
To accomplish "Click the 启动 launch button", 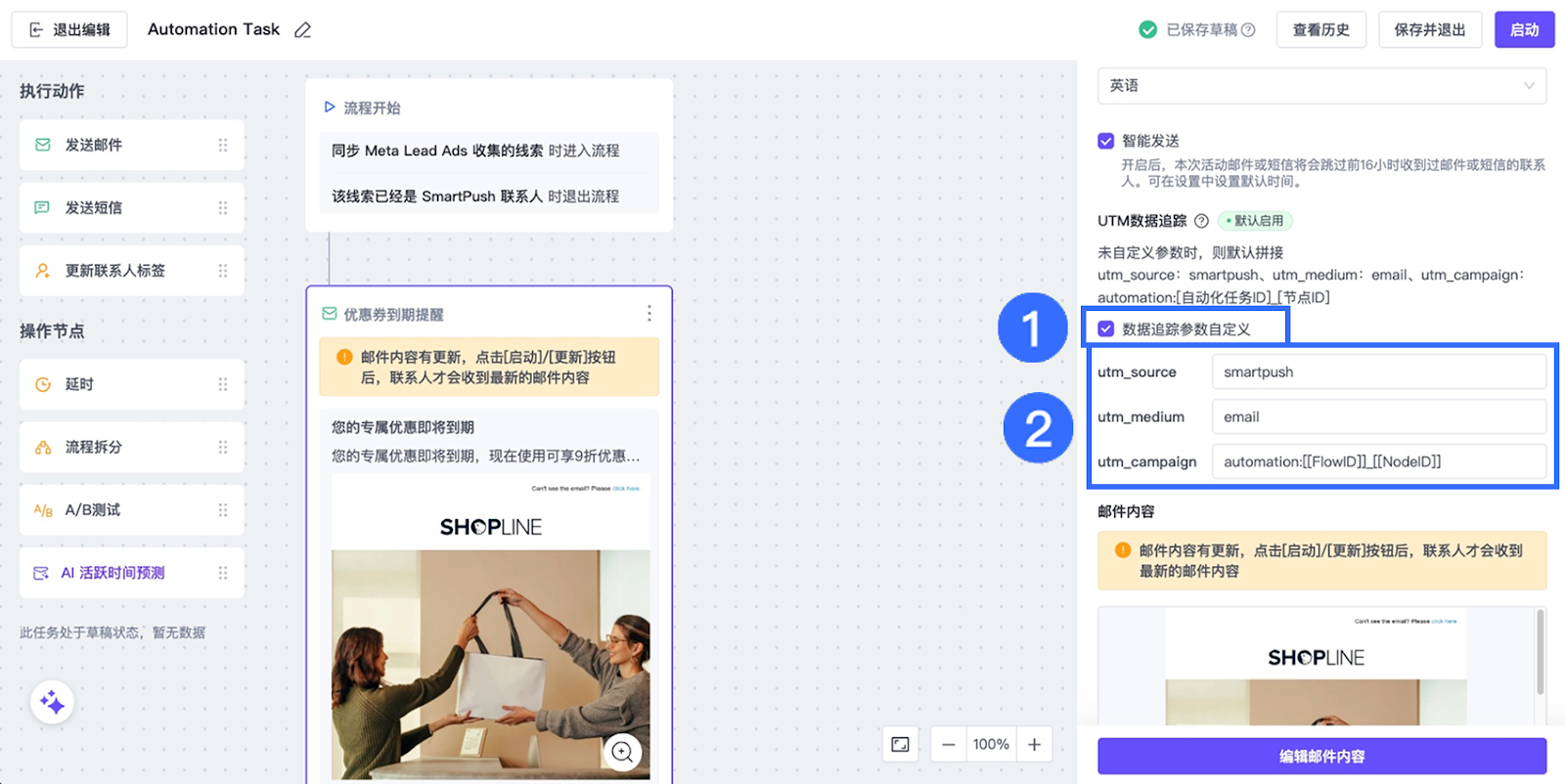I will [1524, 30].
